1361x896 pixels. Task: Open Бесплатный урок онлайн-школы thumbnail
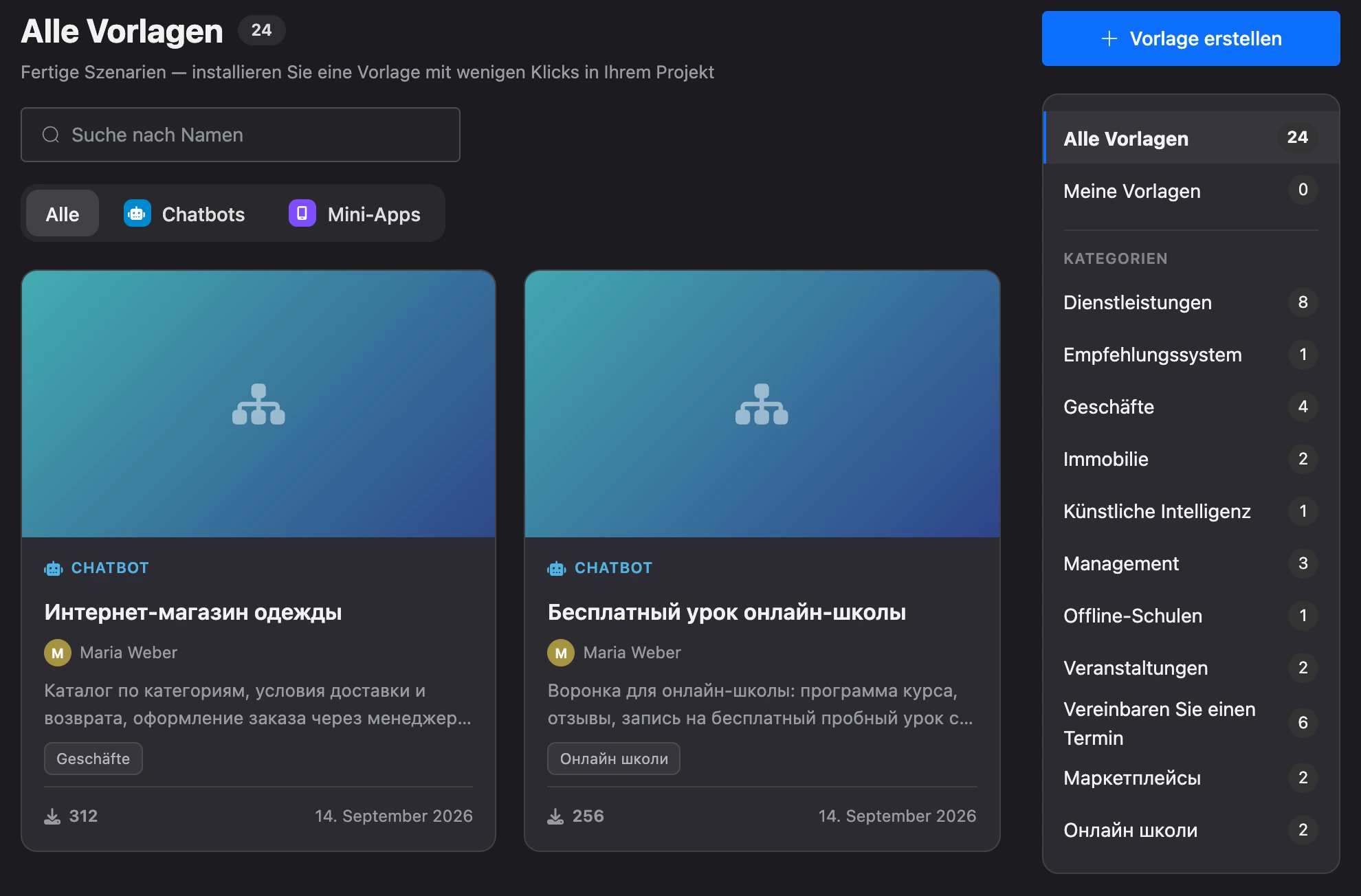click(762, 404)
